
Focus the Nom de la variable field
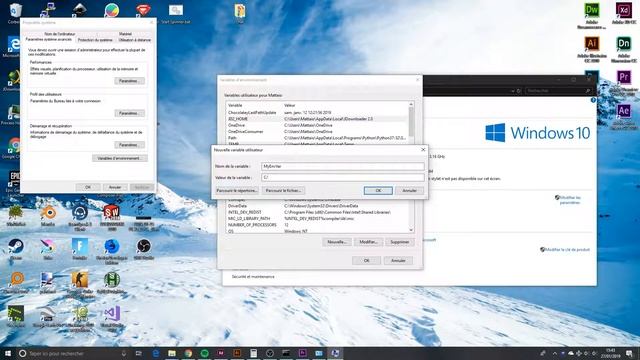pyautogui.click(x=342, y=167)
